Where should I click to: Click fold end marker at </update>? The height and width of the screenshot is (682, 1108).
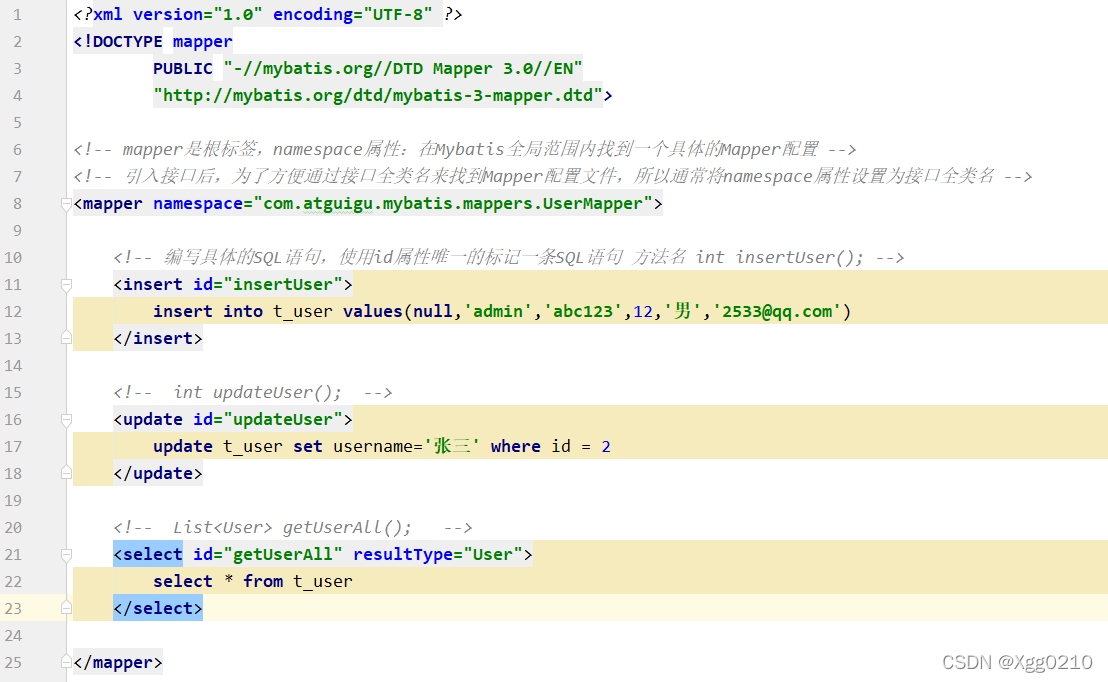[66, 473]
